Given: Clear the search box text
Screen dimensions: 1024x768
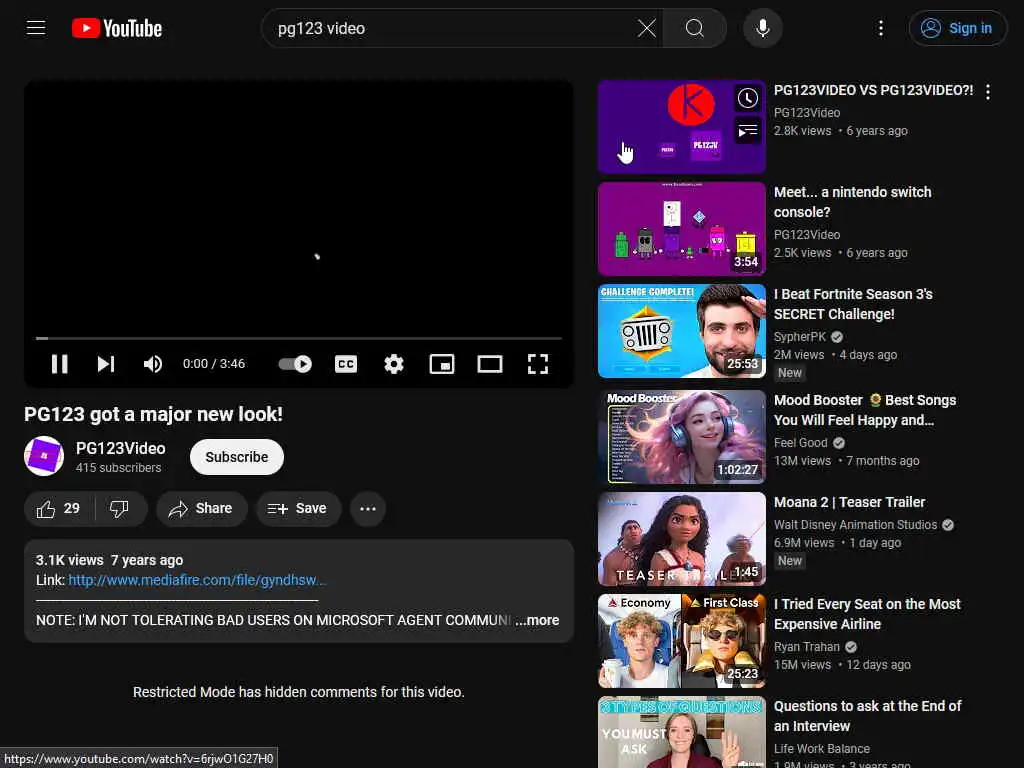Looking at the screenshot, I should [x=647, y=28].
